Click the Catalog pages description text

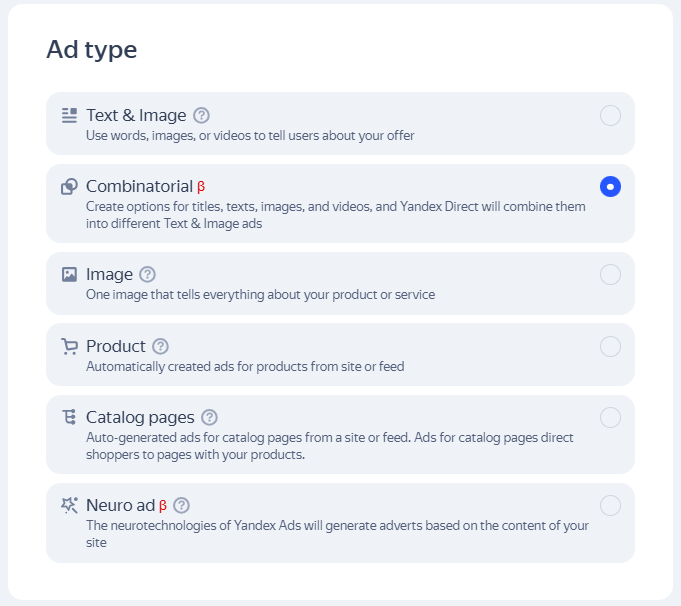[330, 446]
